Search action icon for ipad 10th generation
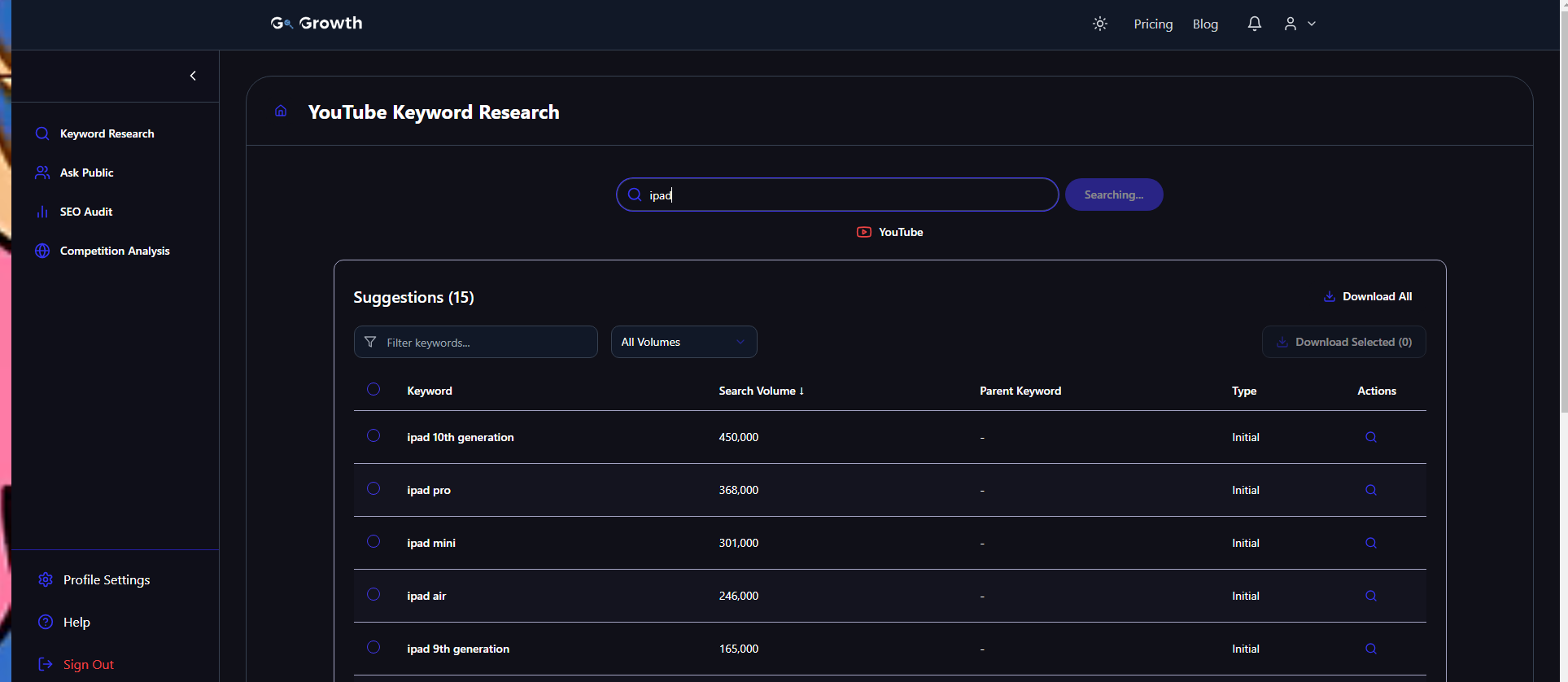Screen dimensions: 1568x682 click(1371, 437)
